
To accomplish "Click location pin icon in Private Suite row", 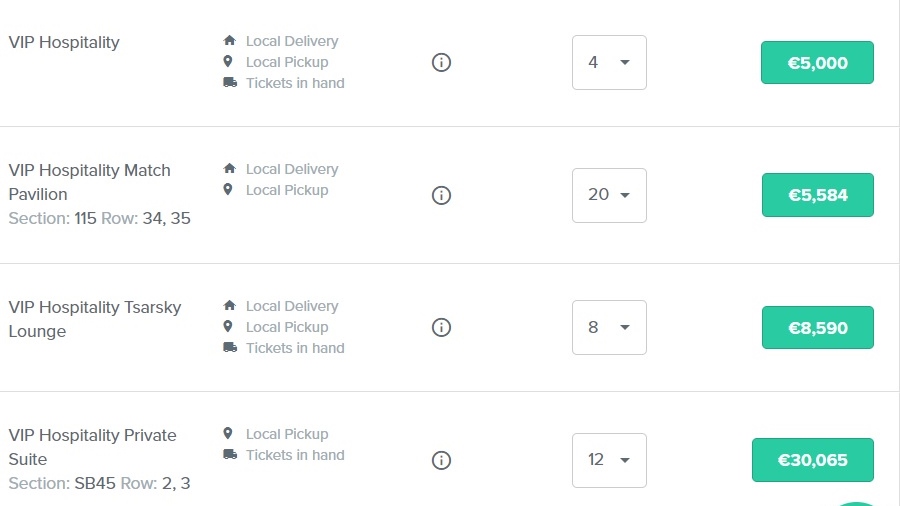I will pyautogui.click(x=229, y=434).
